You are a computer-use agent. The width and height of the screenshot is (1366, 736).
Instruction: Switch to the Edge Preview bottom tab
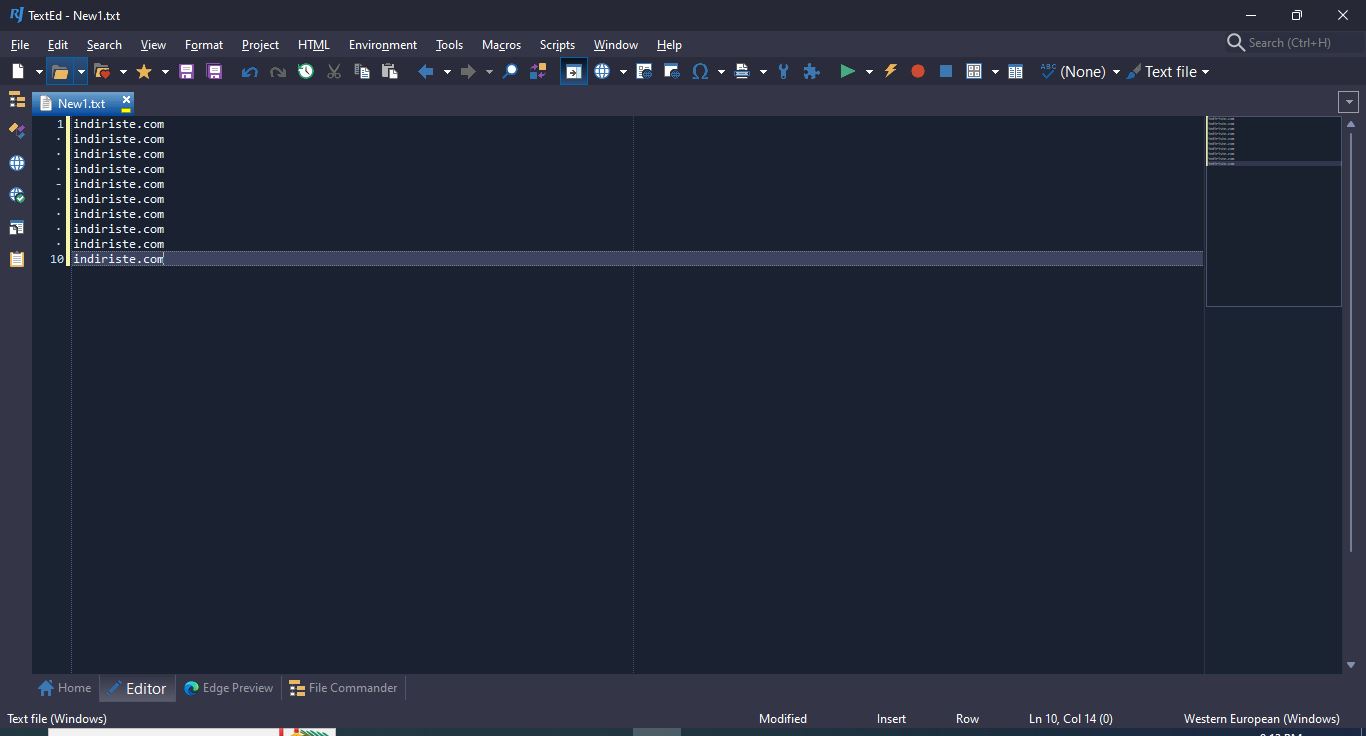click(228, 688)
